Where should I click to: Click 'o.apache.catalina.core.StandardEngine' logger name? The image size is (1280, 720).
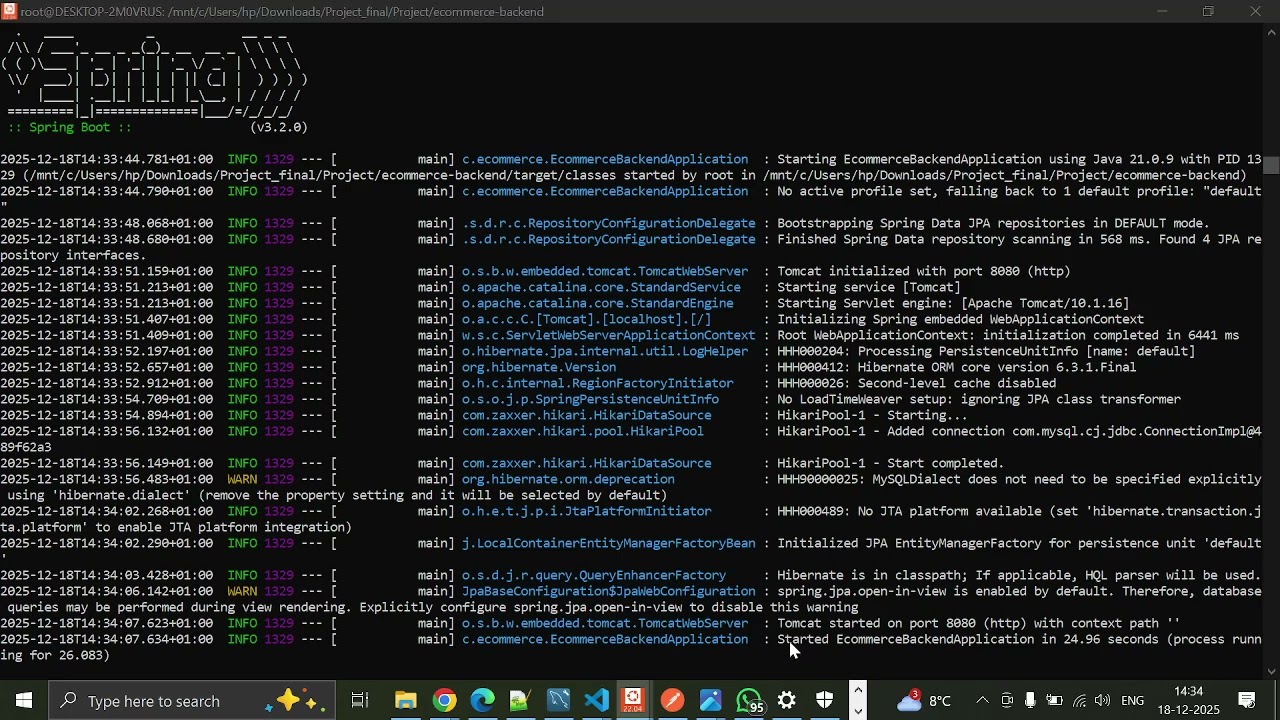[x=597, y=303]
